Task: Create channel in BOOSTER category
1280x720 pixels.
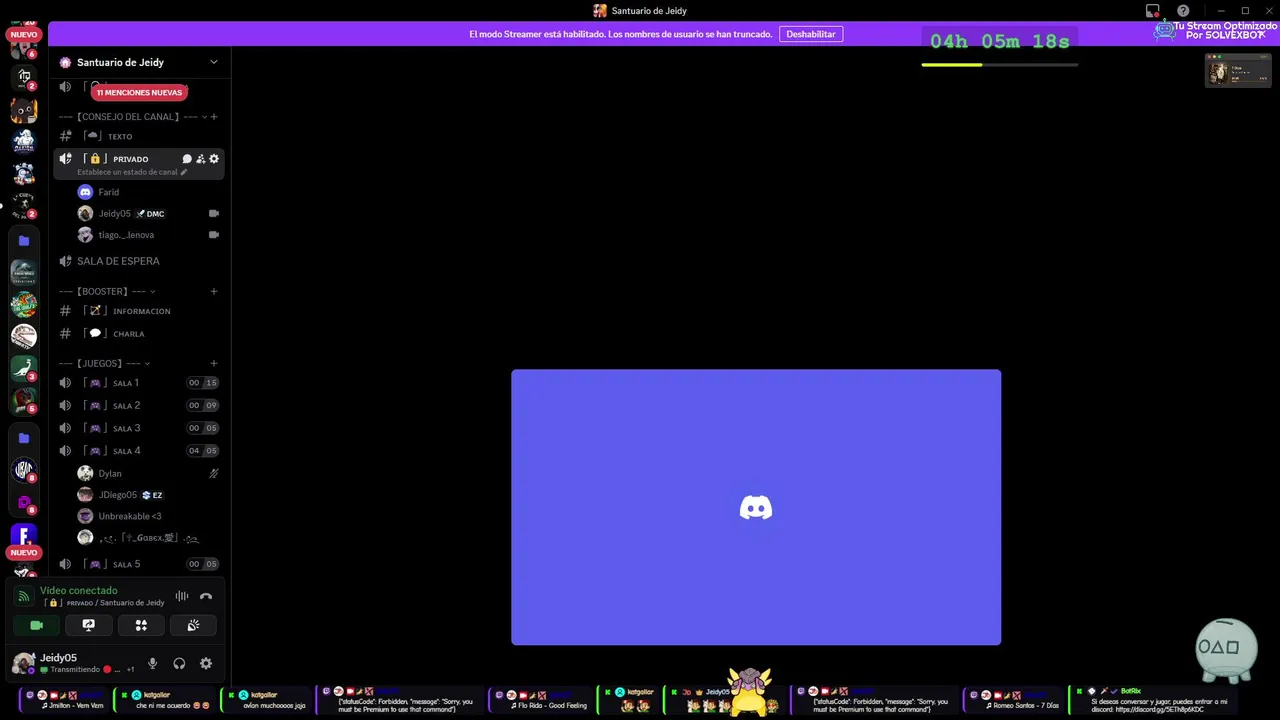Action: coord(214,291)
